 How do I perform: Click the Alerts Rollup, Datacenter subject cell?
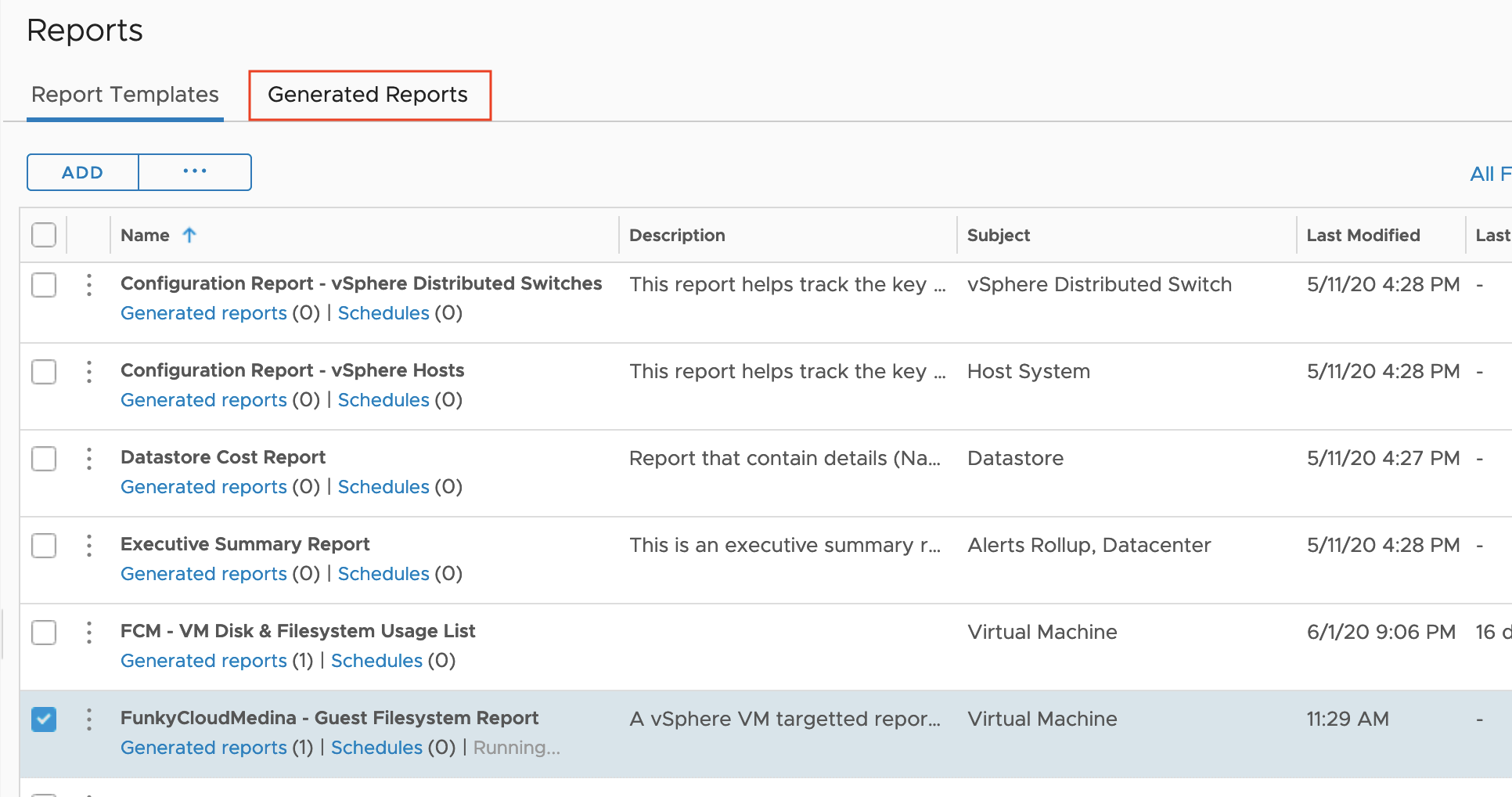[1089, 545]
